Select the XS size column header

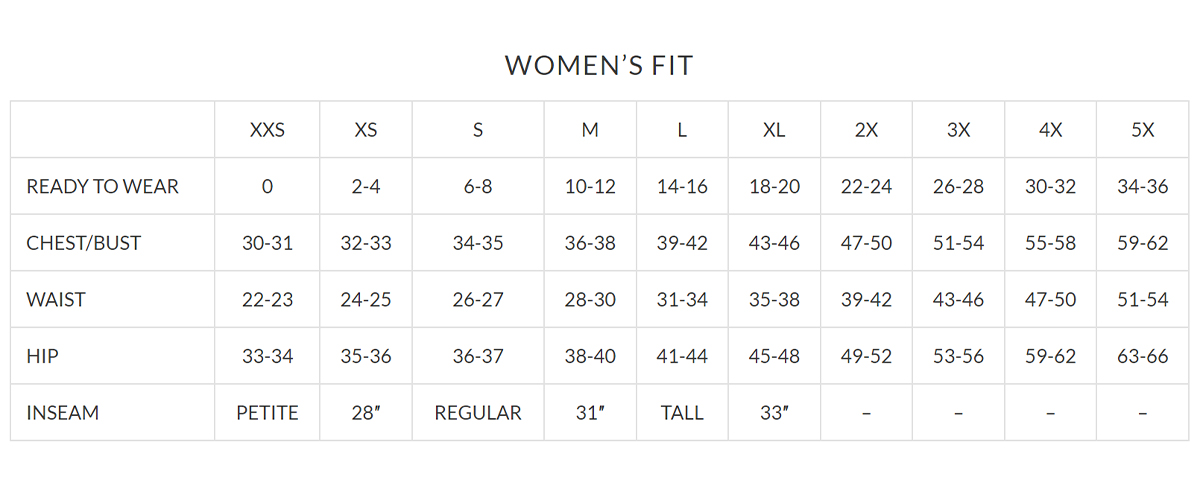(366, 130)
